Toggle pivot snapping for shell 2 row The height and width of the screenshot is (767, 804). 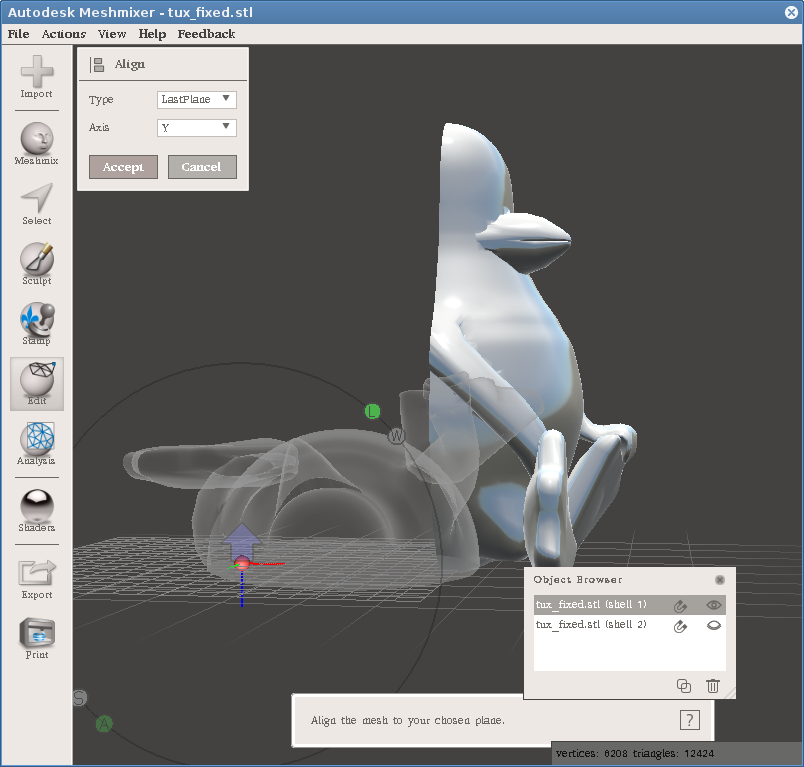[680, 625]
